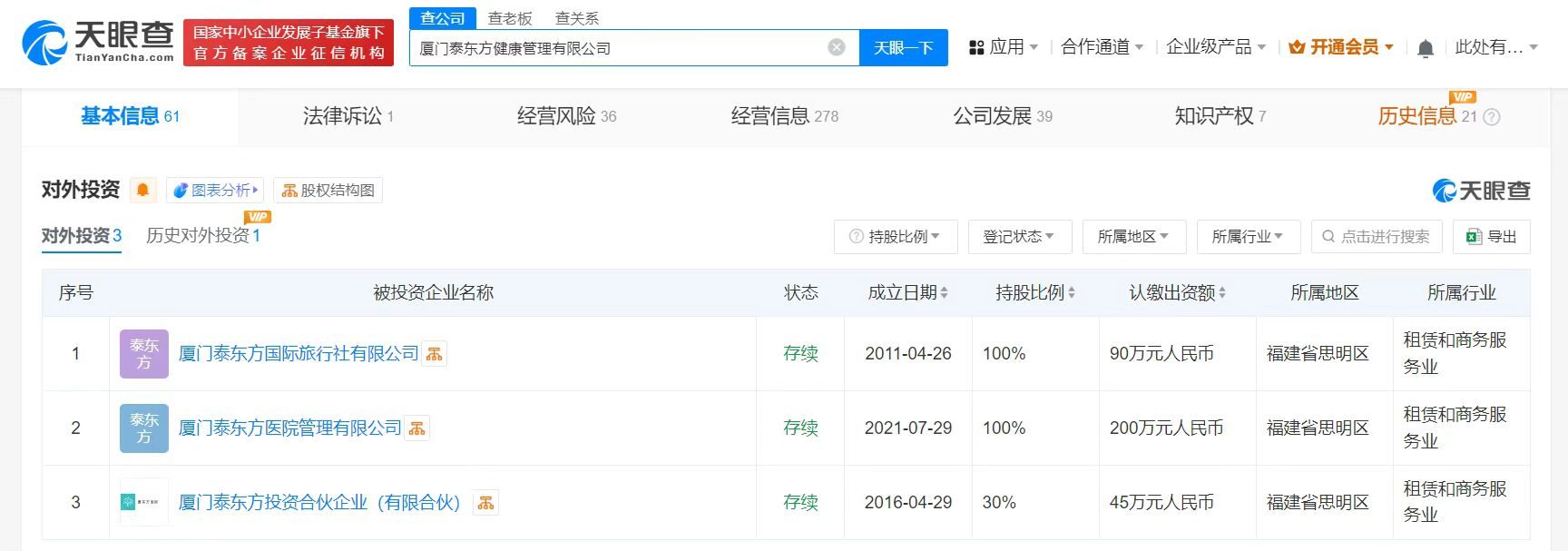Switch to the 查公司 search tab
This screenshot has height=551, width=1568.
pos(443,18)
